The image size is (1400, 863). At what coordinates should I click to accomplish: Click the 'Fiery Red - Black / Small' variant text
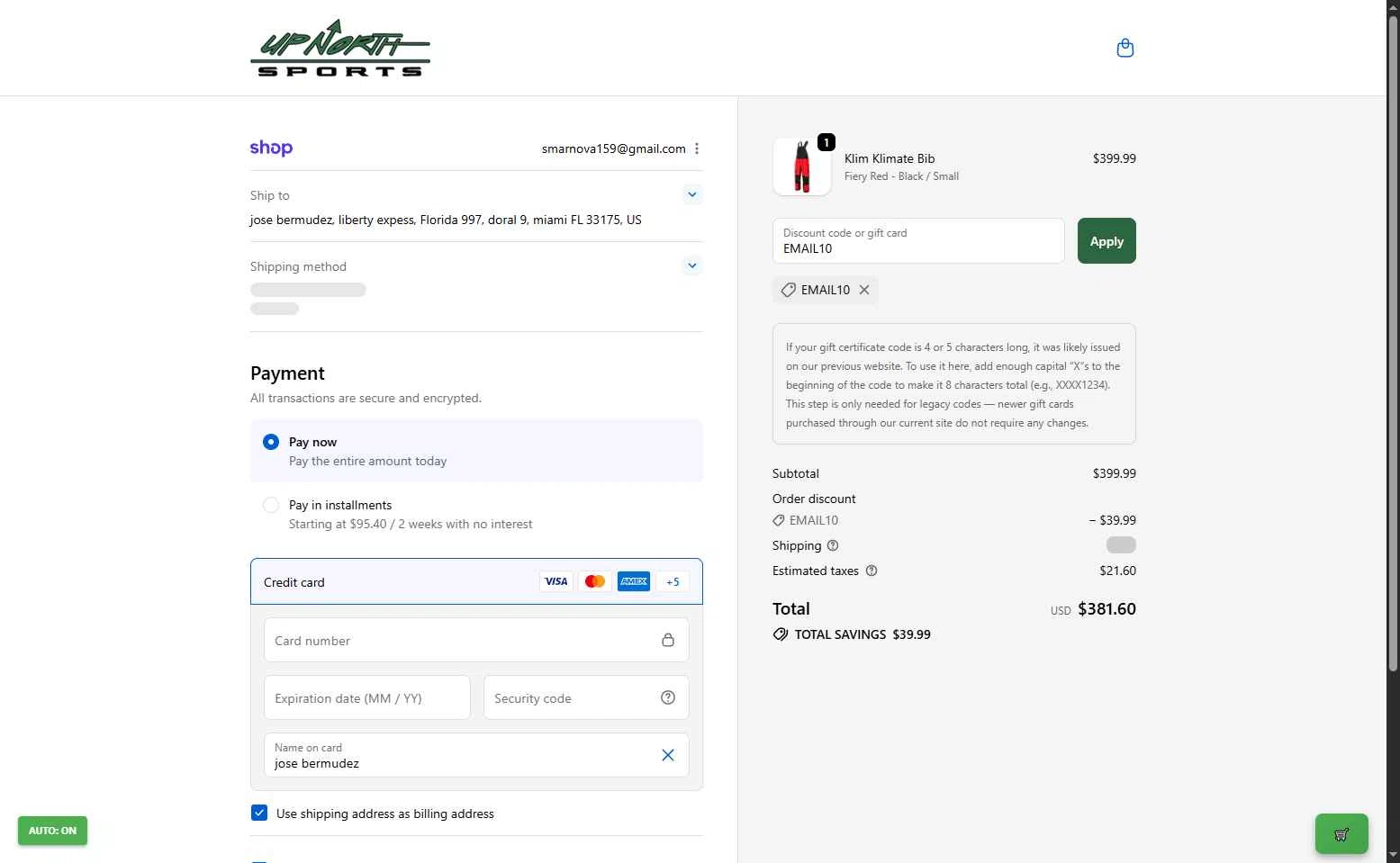pos(901,176)
